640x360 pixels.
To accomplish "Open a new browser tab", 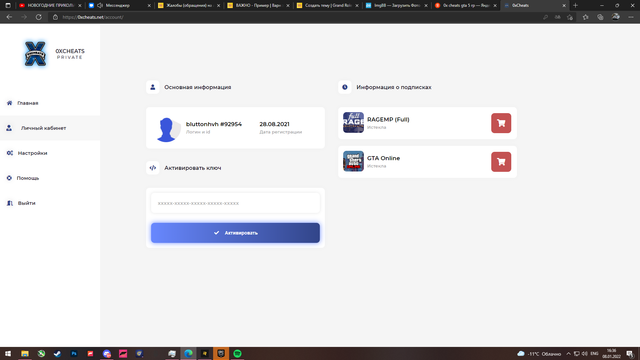I will tap(576, 5).
